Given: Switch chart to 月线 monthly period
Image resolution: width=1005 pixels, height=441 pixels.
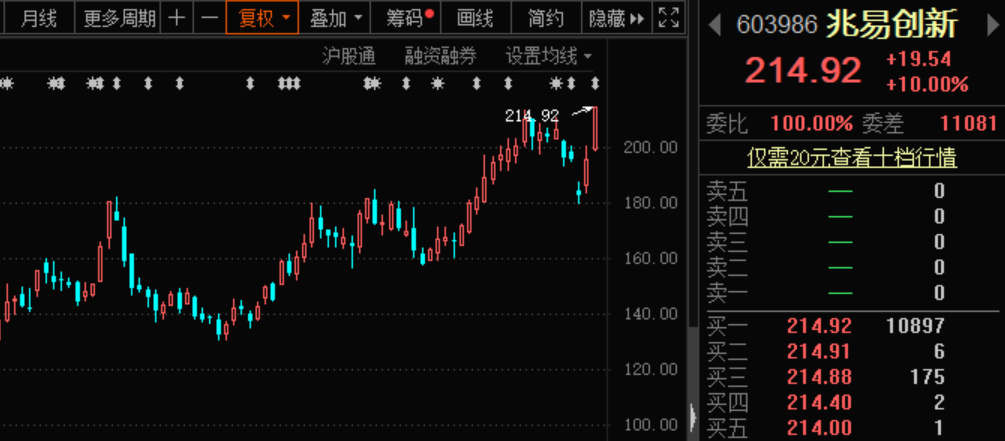Looking at the screenshot, I should click(x=38, y=17).
